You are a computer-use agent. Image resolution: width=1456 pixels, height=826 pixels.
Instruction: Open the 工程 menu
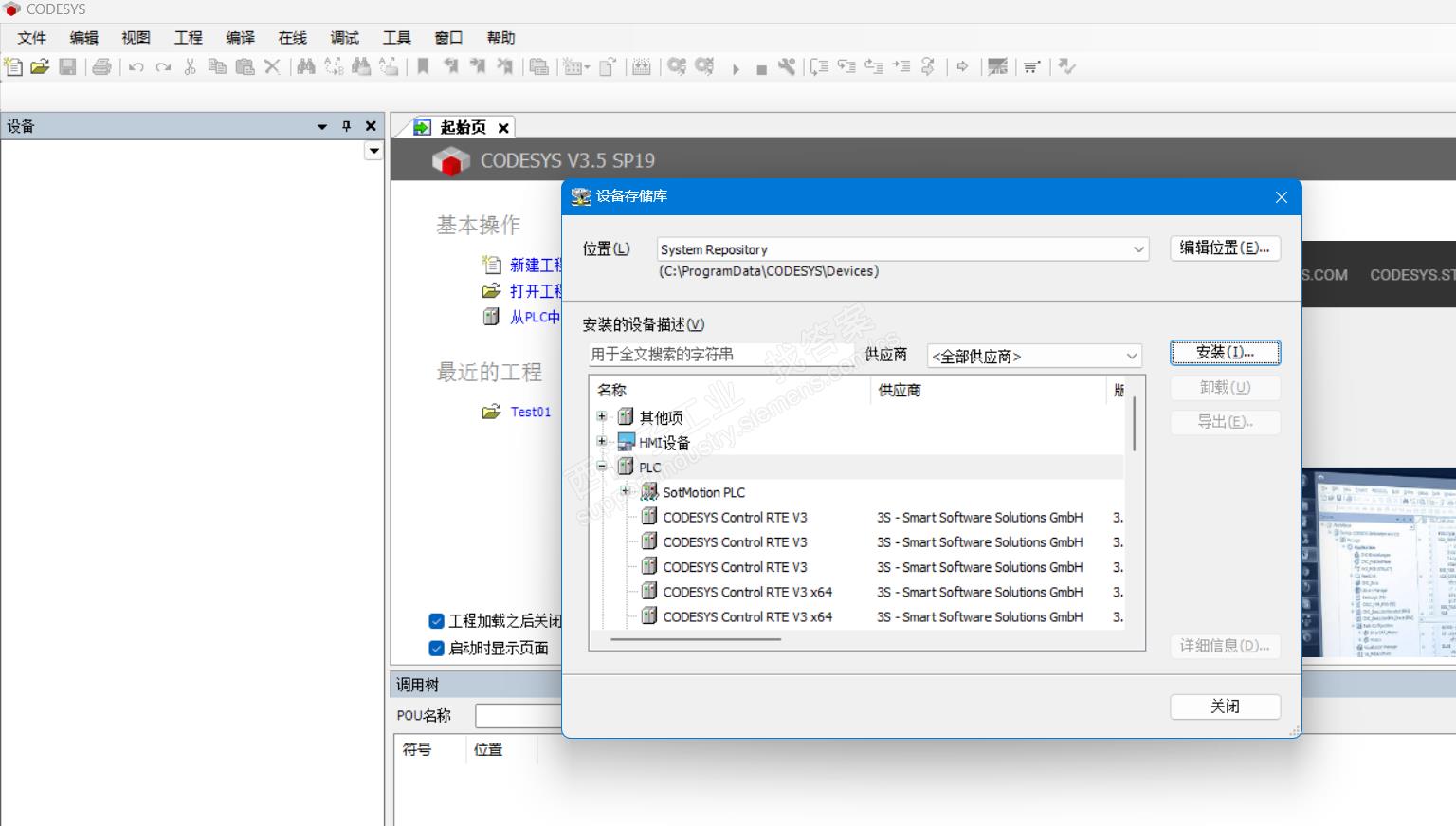pos(189,38)
